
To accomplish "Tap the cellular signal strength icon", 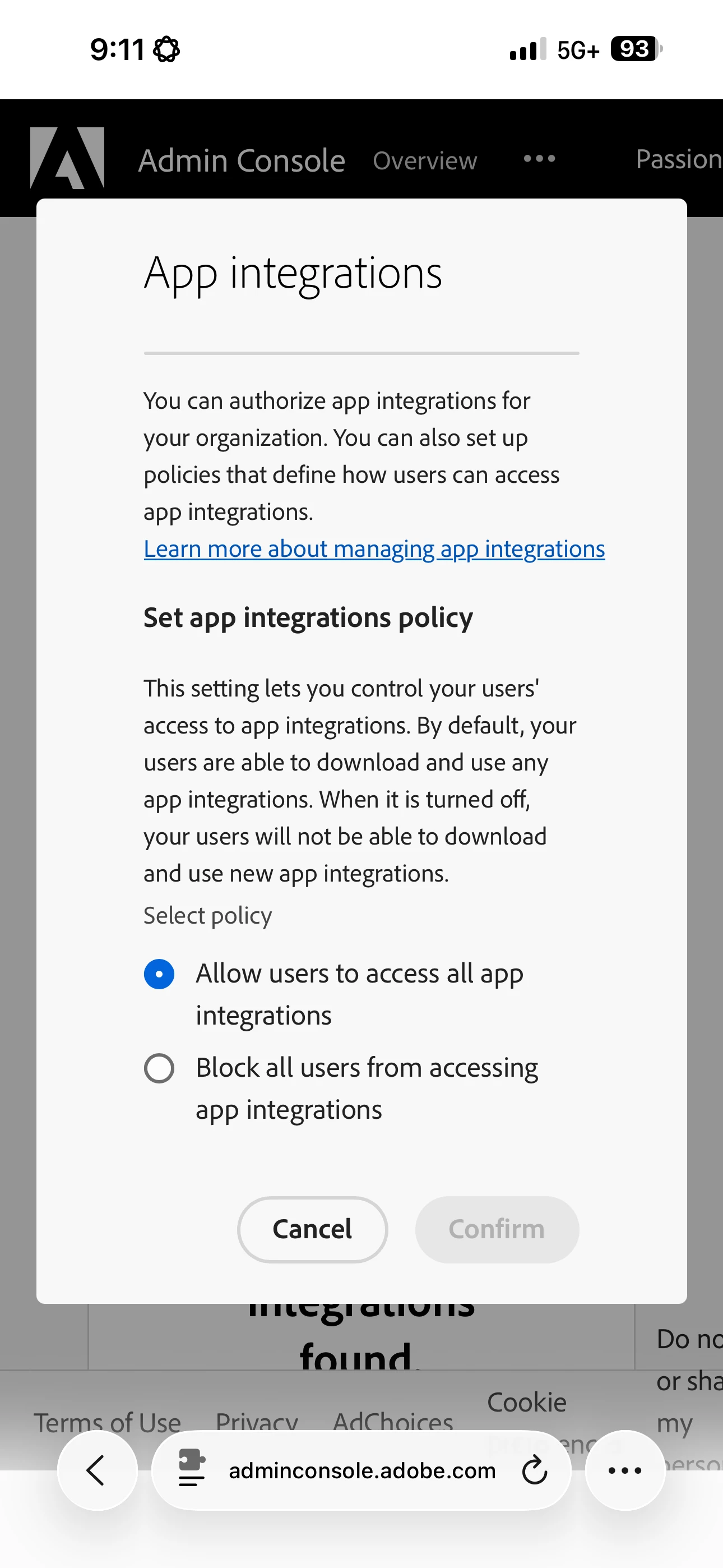I will 527,49.
